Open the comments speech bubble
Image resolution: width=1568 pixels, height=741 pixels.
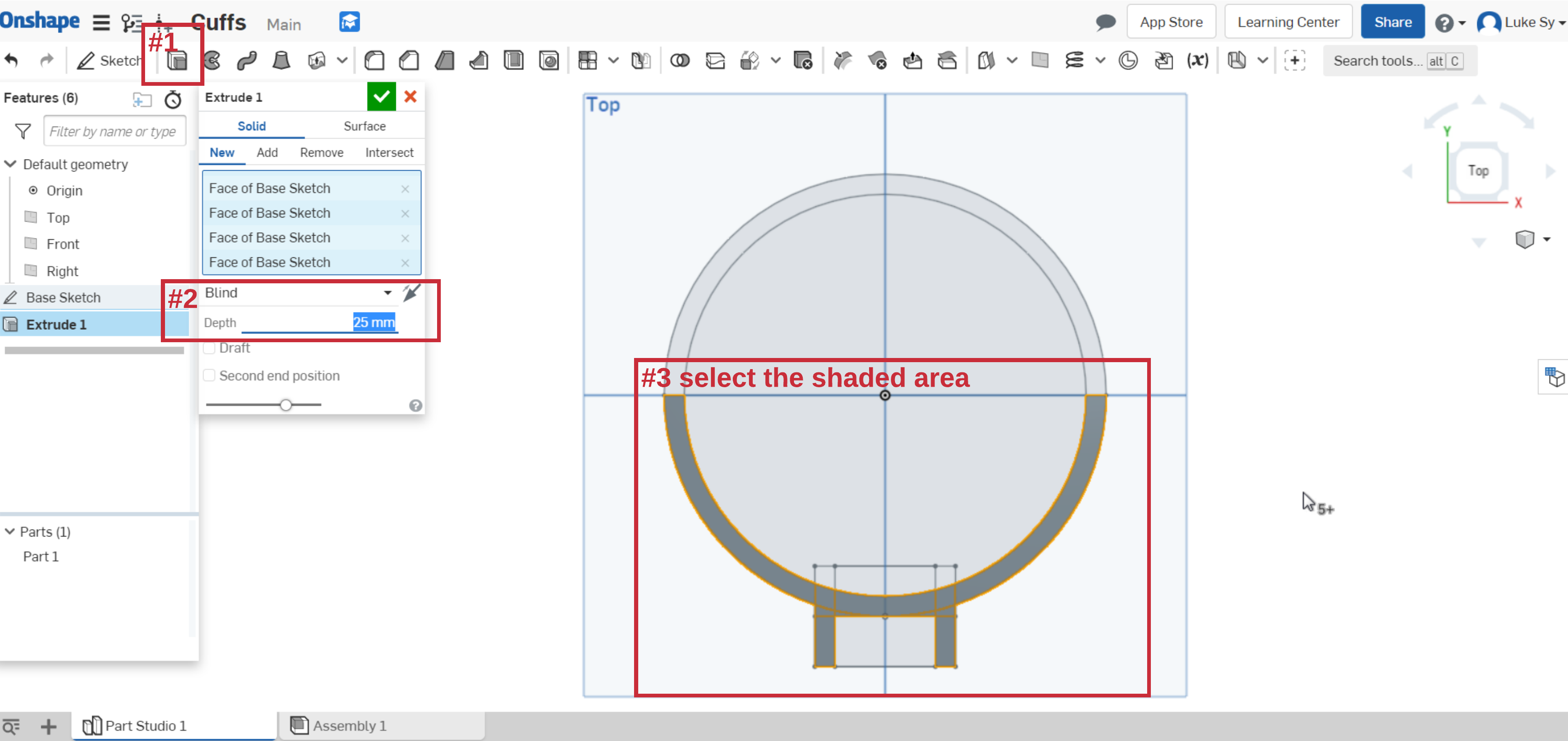(x=1105, y=23)
